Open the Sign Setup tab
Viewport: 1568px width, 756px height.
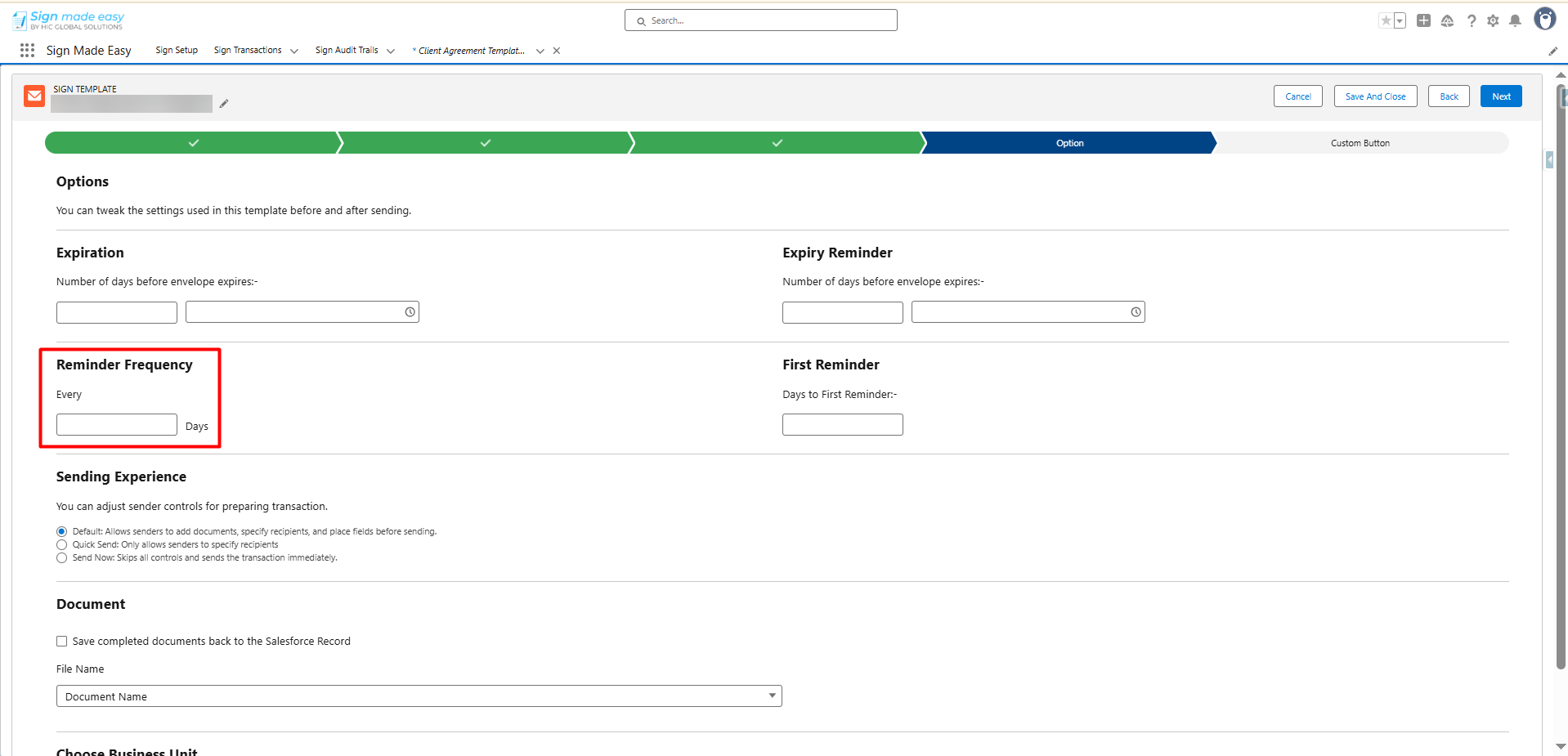coord(177,51)
